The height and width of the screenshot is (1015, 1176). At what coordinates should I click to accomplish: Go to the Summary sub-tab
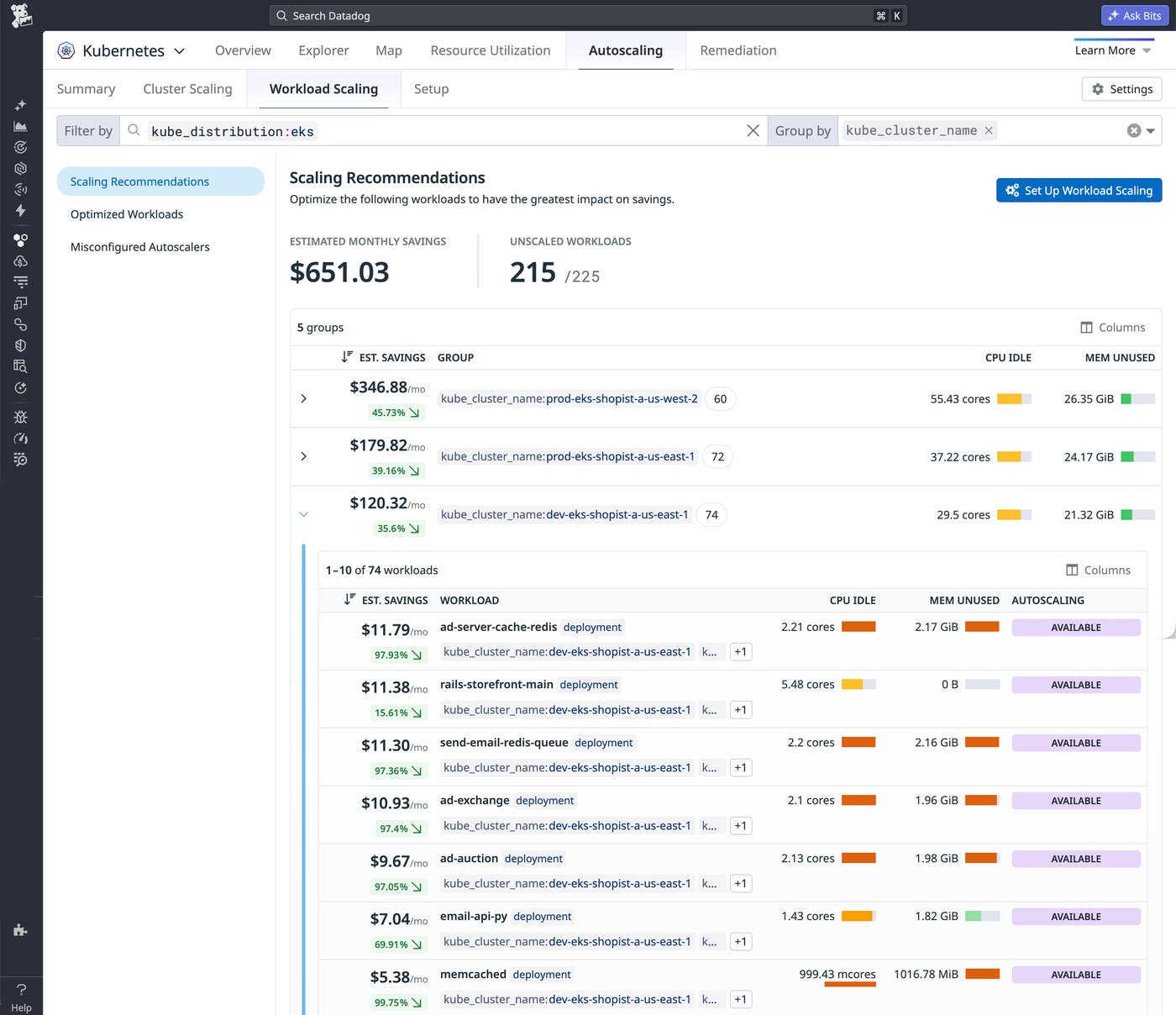[86, 89]
